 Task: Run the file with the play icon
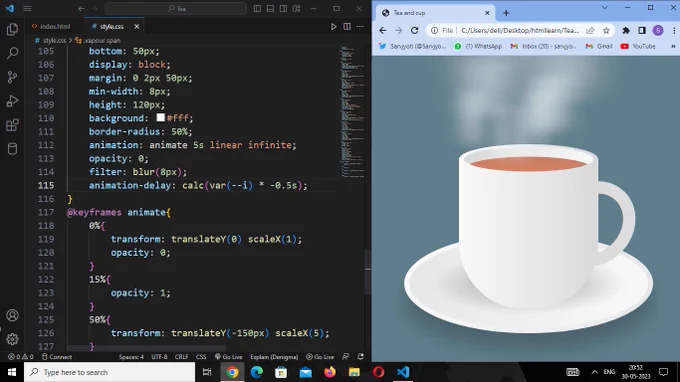(333, 26)
